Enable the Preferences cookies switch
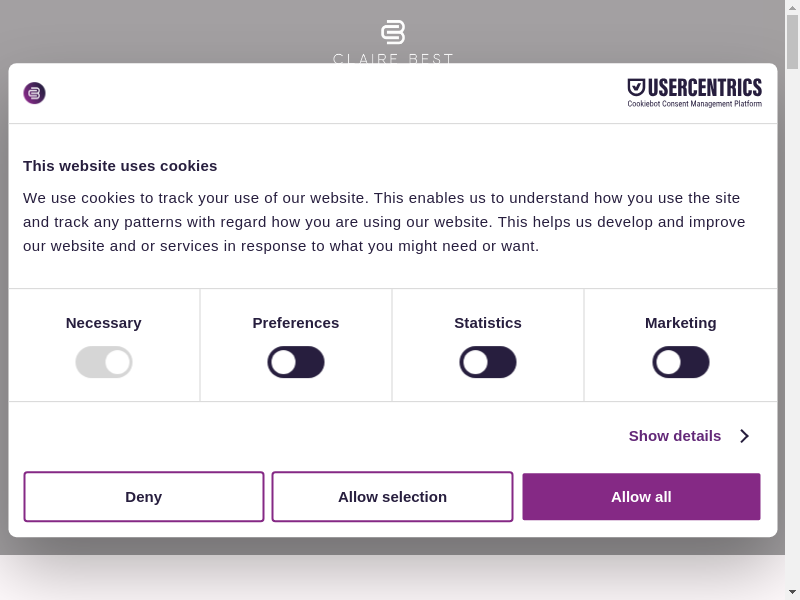Image resolution: width=800 pixels, height=600 pixels. [x=296, y=362]
